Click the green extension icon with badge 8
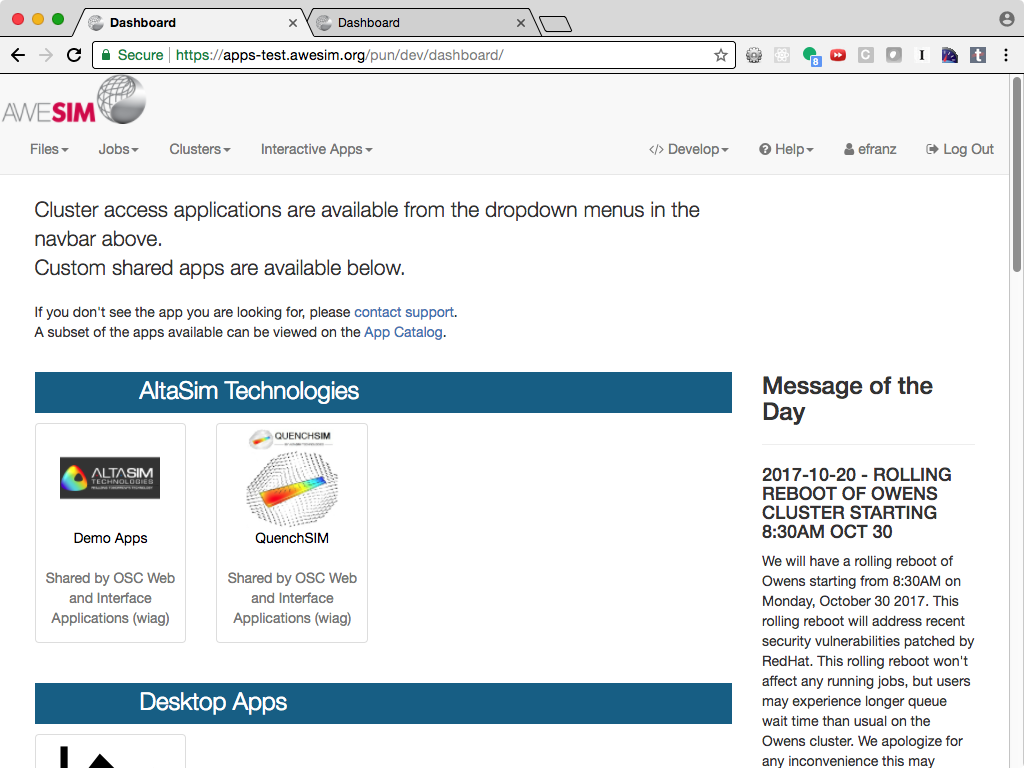1024x768 pixels. coord(810,55)
